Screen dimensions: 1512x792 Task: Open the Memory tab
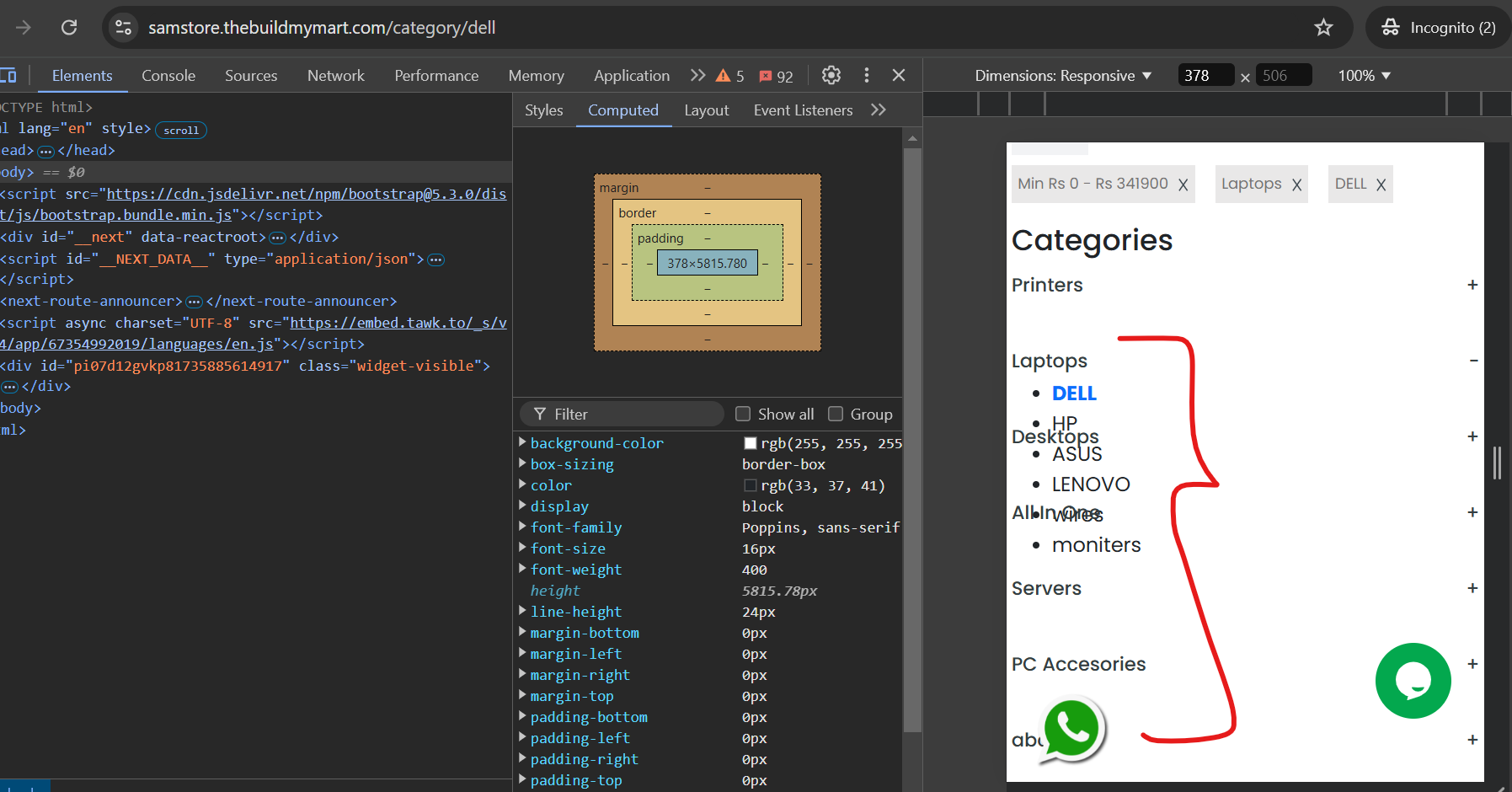coord(537,76)
